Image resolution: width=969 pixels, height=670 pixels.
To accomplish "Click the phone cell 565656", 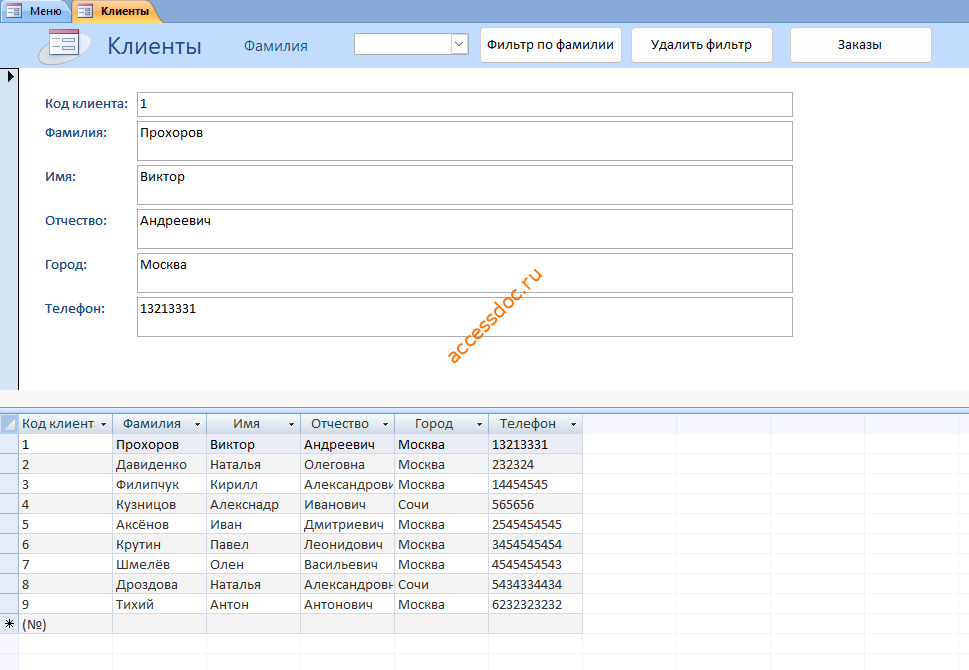I will (x=535, y=504).
